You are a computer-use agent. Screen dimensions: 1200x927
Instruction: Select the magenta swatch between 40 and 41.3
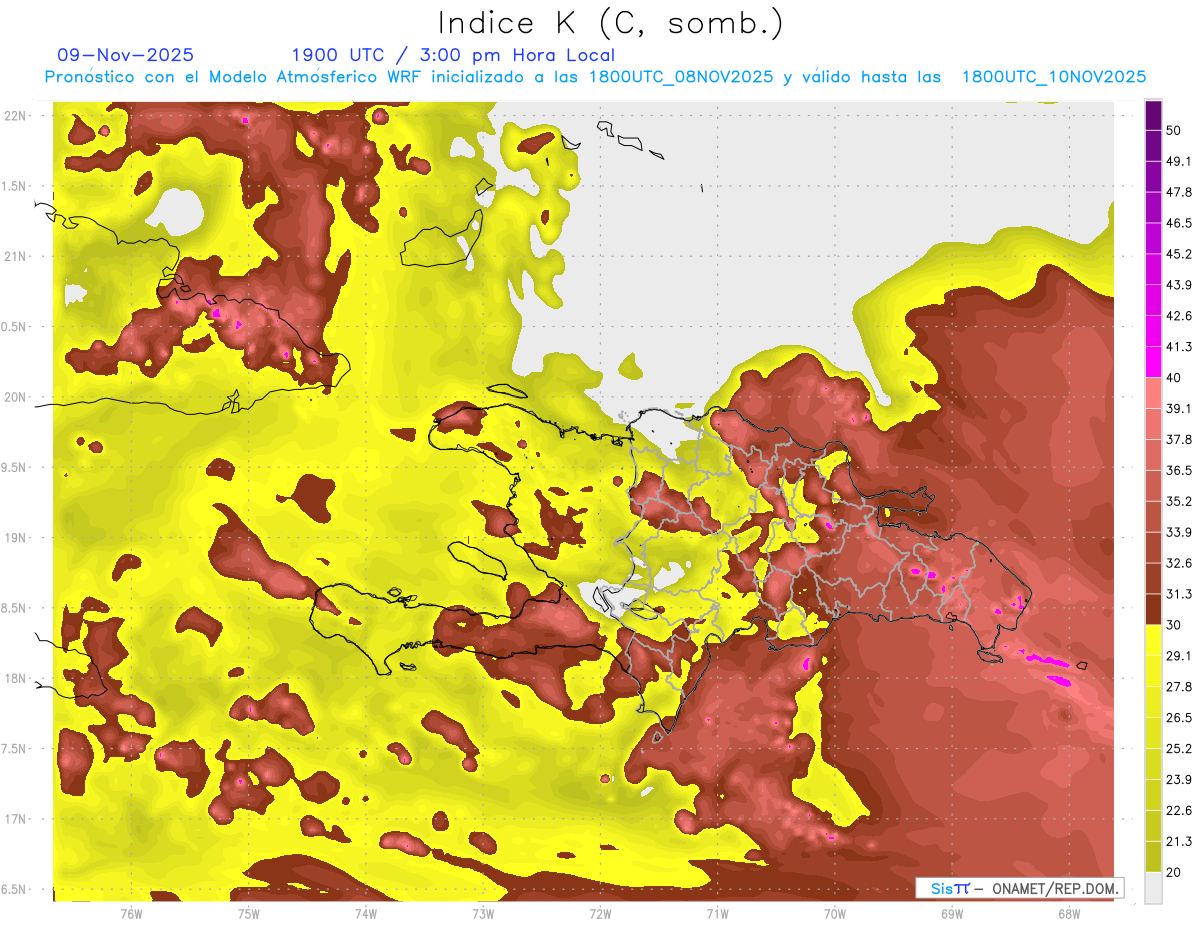pyautogui.click(x=1153, y=362)
